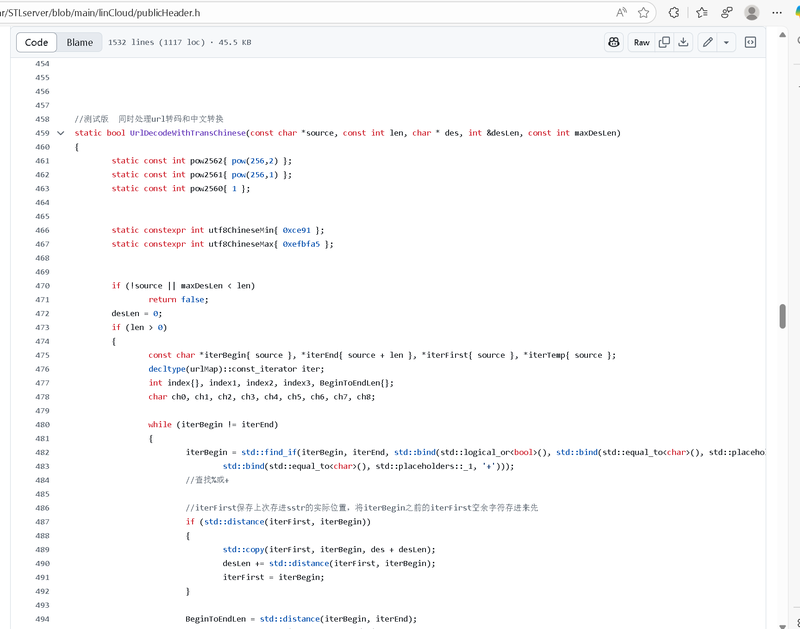This screenshot has height=629, width=800.
Task: Edit this file with the pencil icon
Action: click(x=708, y=42)
